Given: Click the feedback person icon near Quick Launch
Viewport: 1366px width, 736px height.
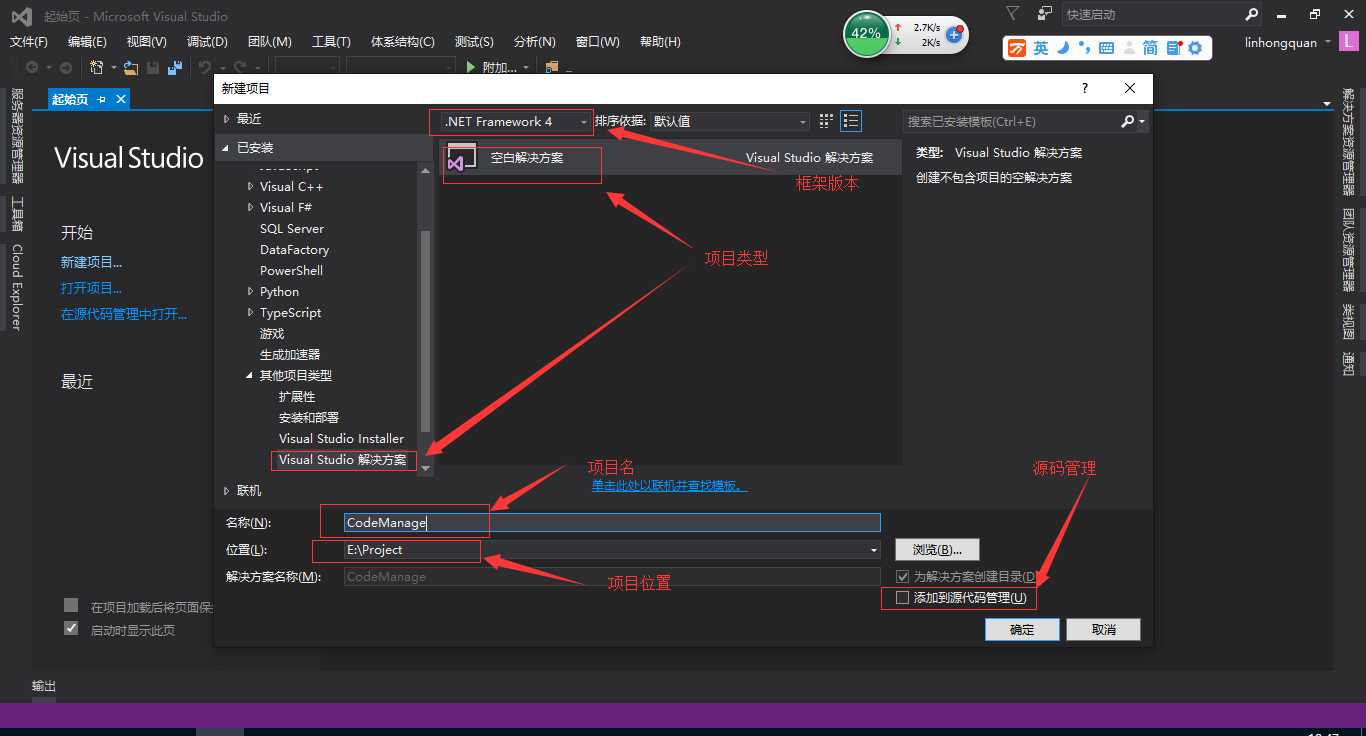Looking at the screenshot, I should [1045, 14].
